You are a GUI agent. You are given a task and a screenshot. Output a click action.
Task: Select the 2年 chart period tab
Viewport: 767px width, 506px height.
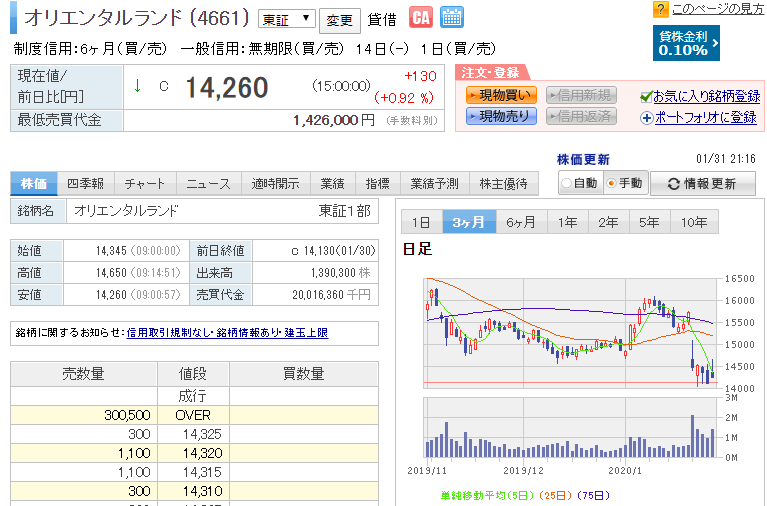point(609,222)
